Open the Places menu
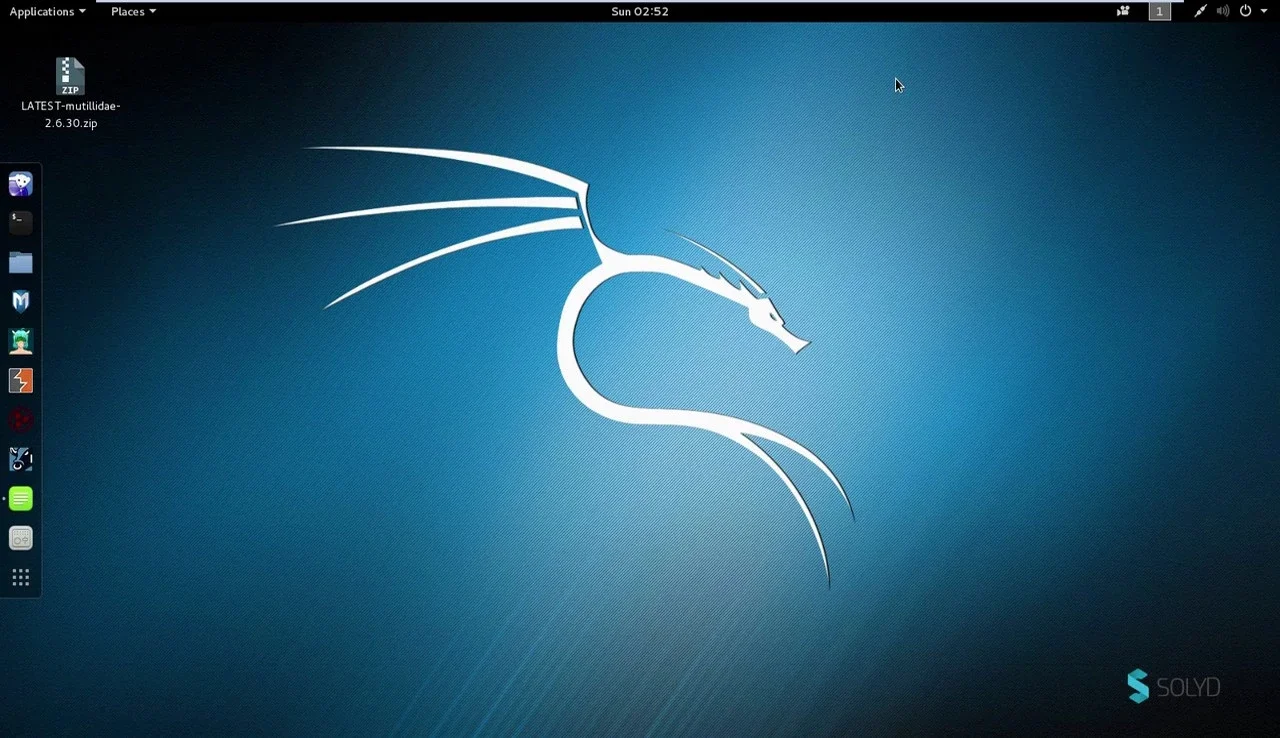Screen dimensions: 1280x738 133,11
